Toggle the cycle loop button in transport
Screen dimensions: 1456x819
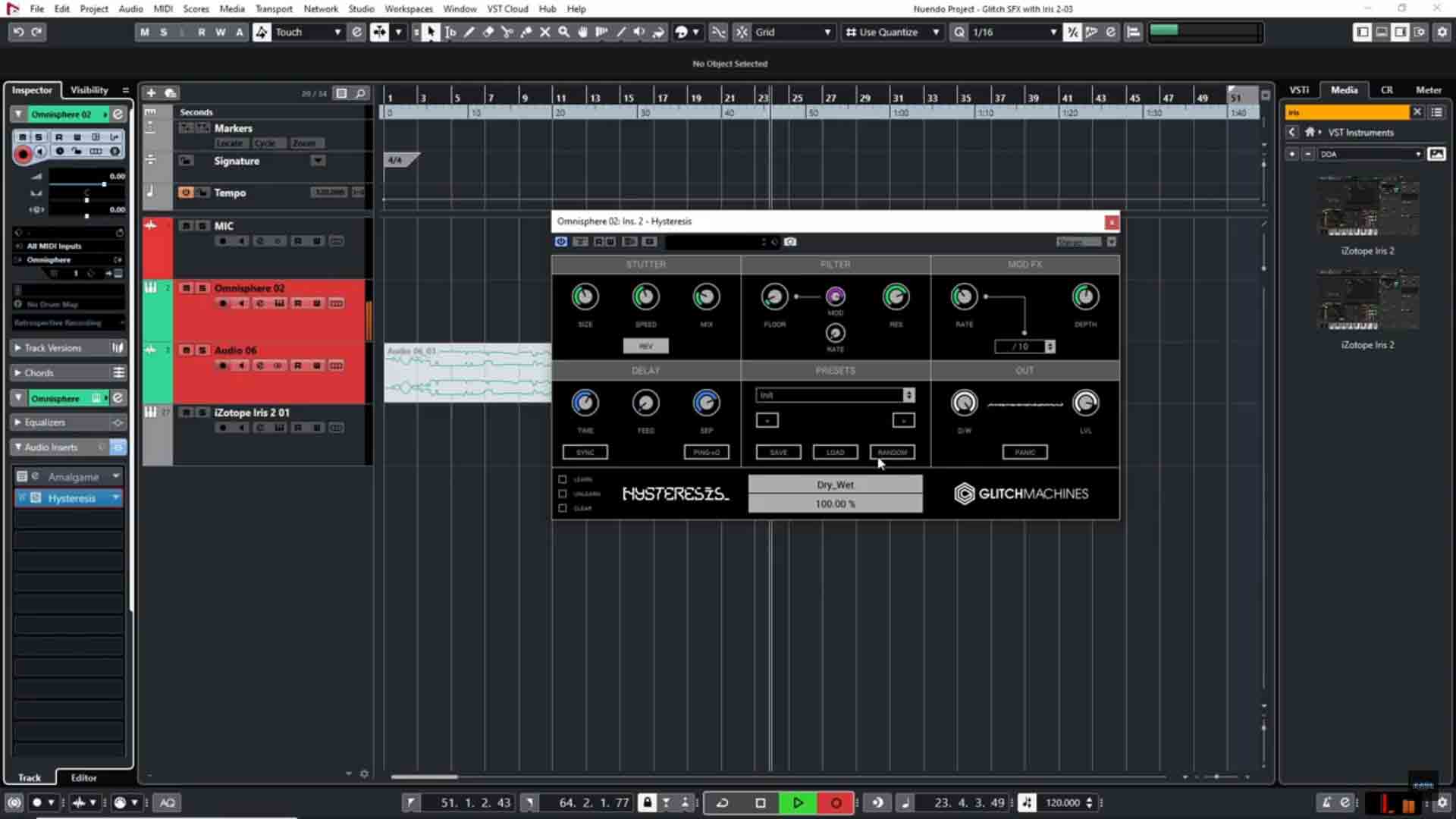coord(722,802)
